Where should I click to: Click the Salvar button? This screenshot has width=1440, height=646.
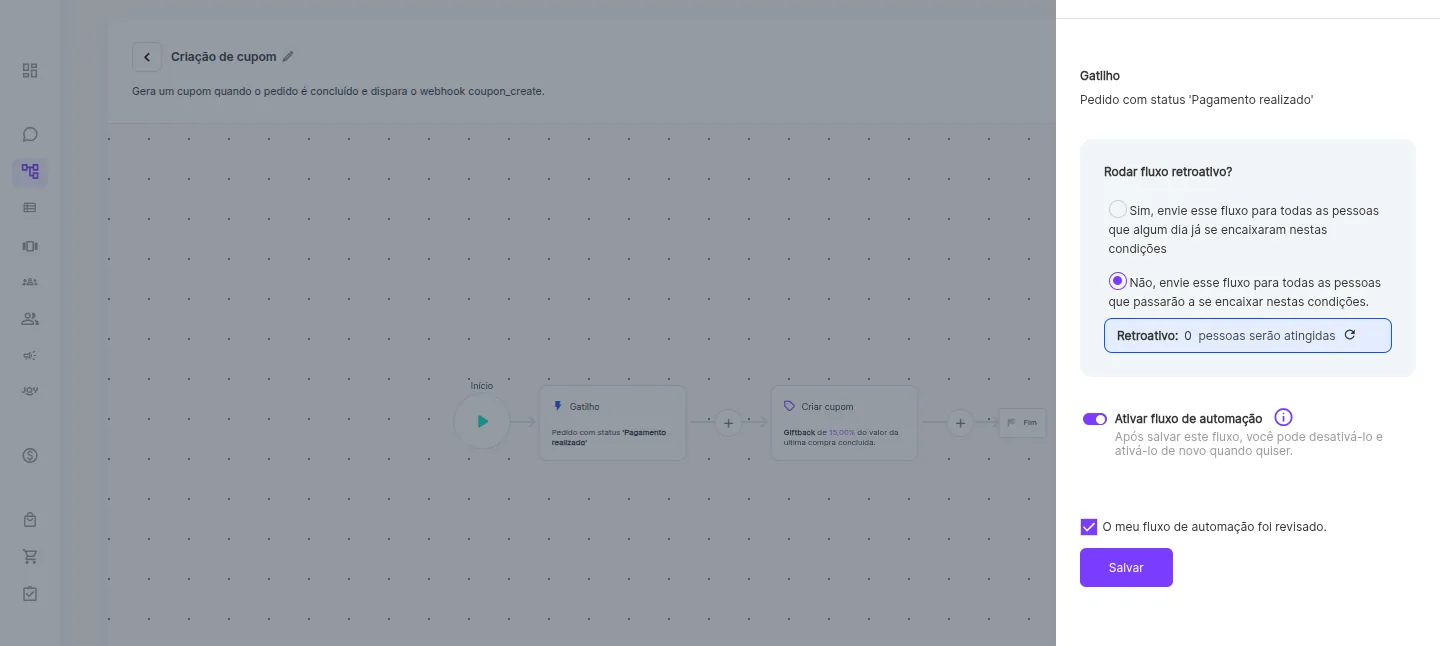1126,567
